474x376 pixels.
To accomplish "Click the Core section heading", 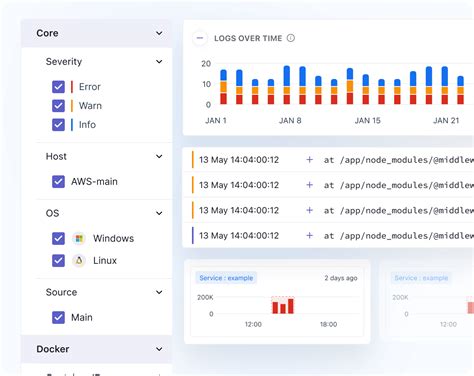I will click(47, 33).
